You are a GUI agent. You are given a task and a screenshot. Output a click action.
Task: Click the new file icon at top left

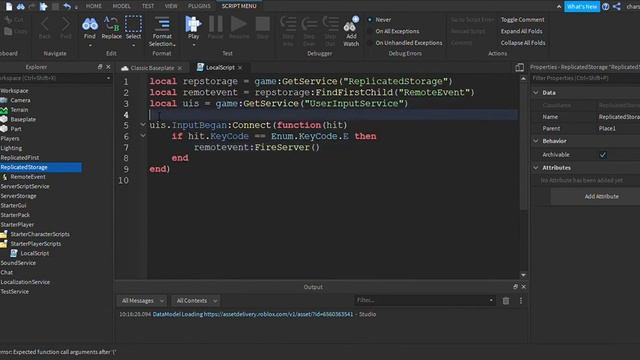point(9,6)
